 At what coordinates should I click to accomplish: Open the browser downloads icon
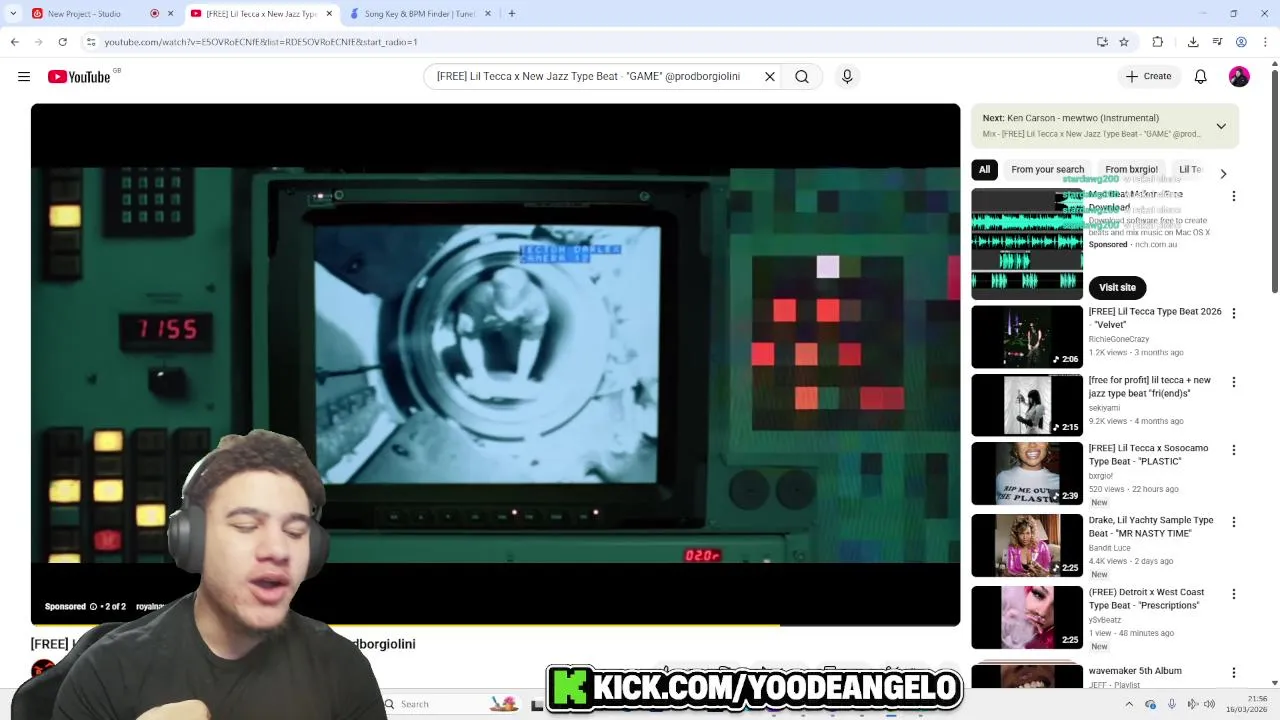(1193, 42)
